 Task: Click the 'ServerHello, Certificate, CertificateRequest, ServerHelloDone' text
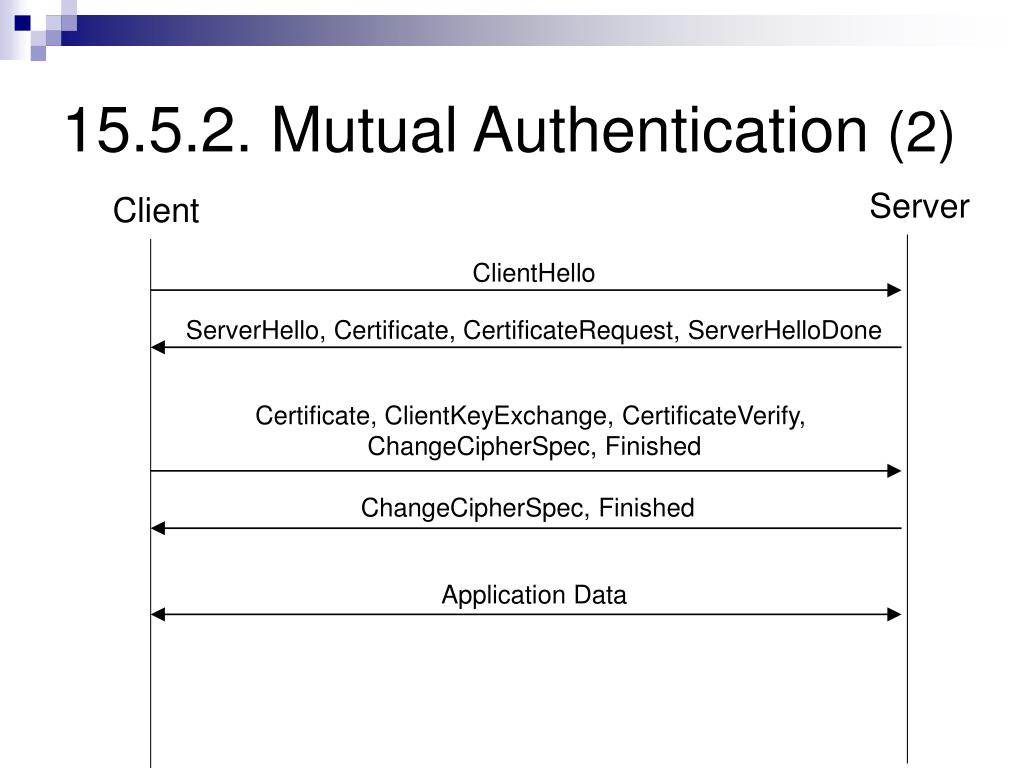click(534, 330)
